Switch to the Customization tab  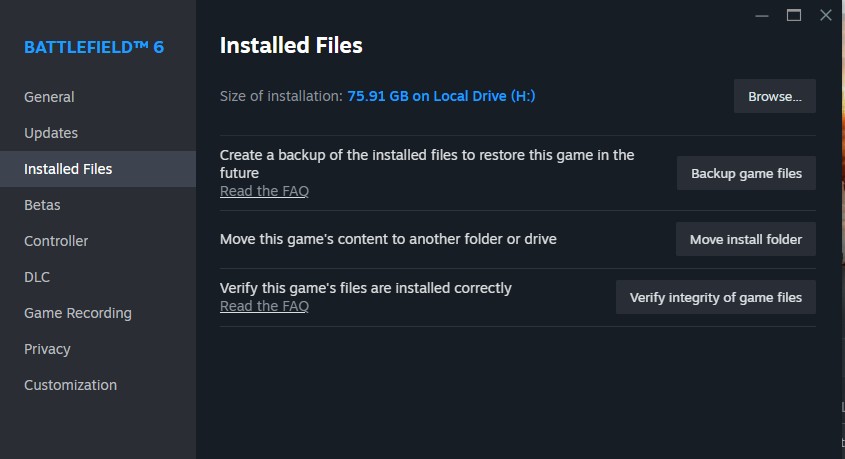70,385
